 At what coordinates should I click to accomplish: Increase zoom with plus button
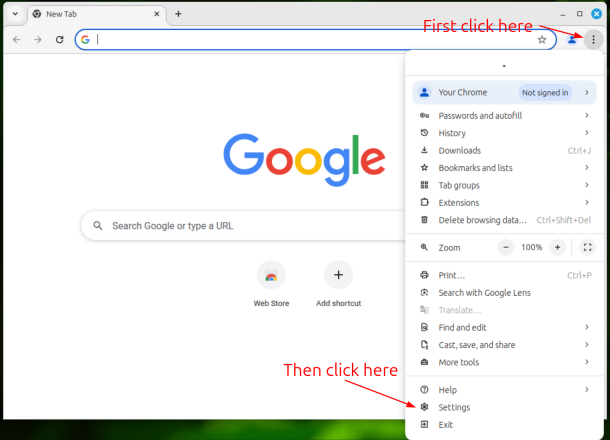[x=557, y=247]
